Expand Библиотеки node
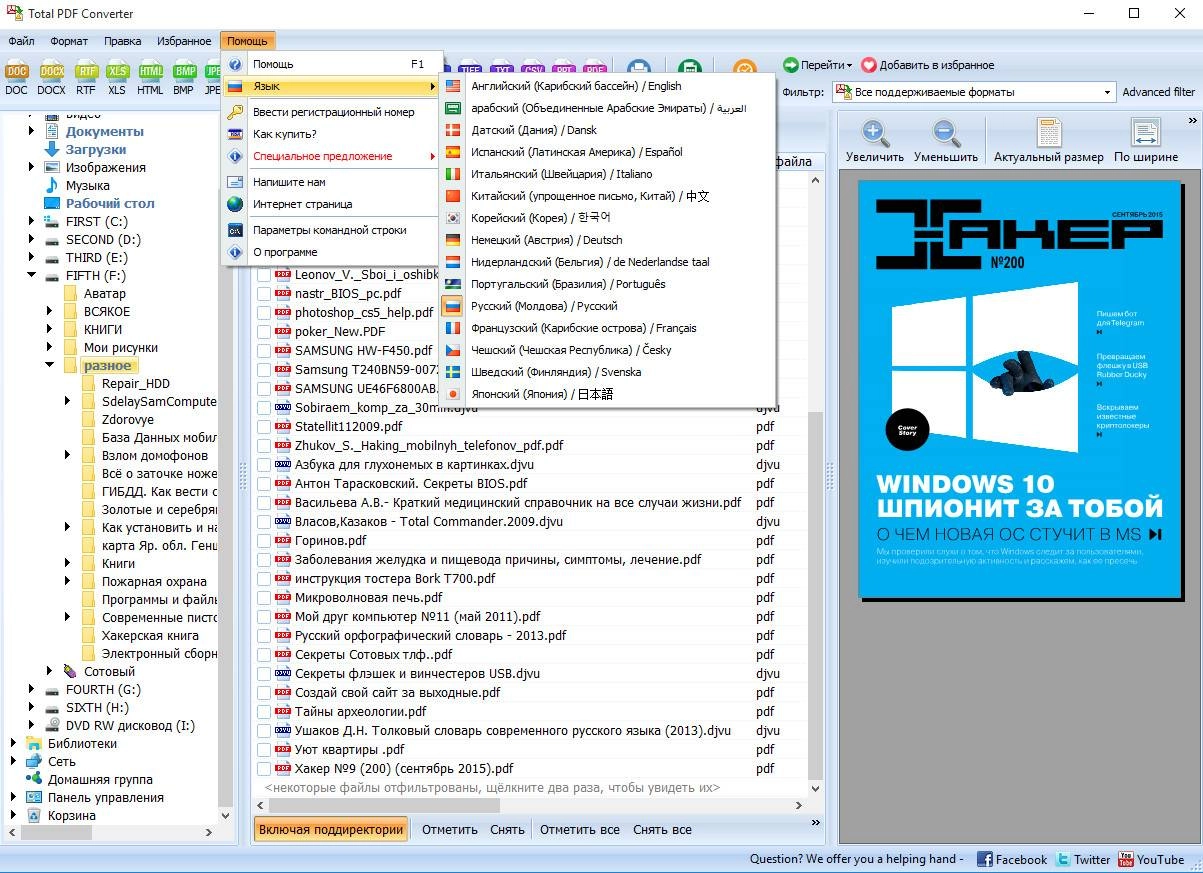Viewport: 1203px width, 873px height. 13,743
